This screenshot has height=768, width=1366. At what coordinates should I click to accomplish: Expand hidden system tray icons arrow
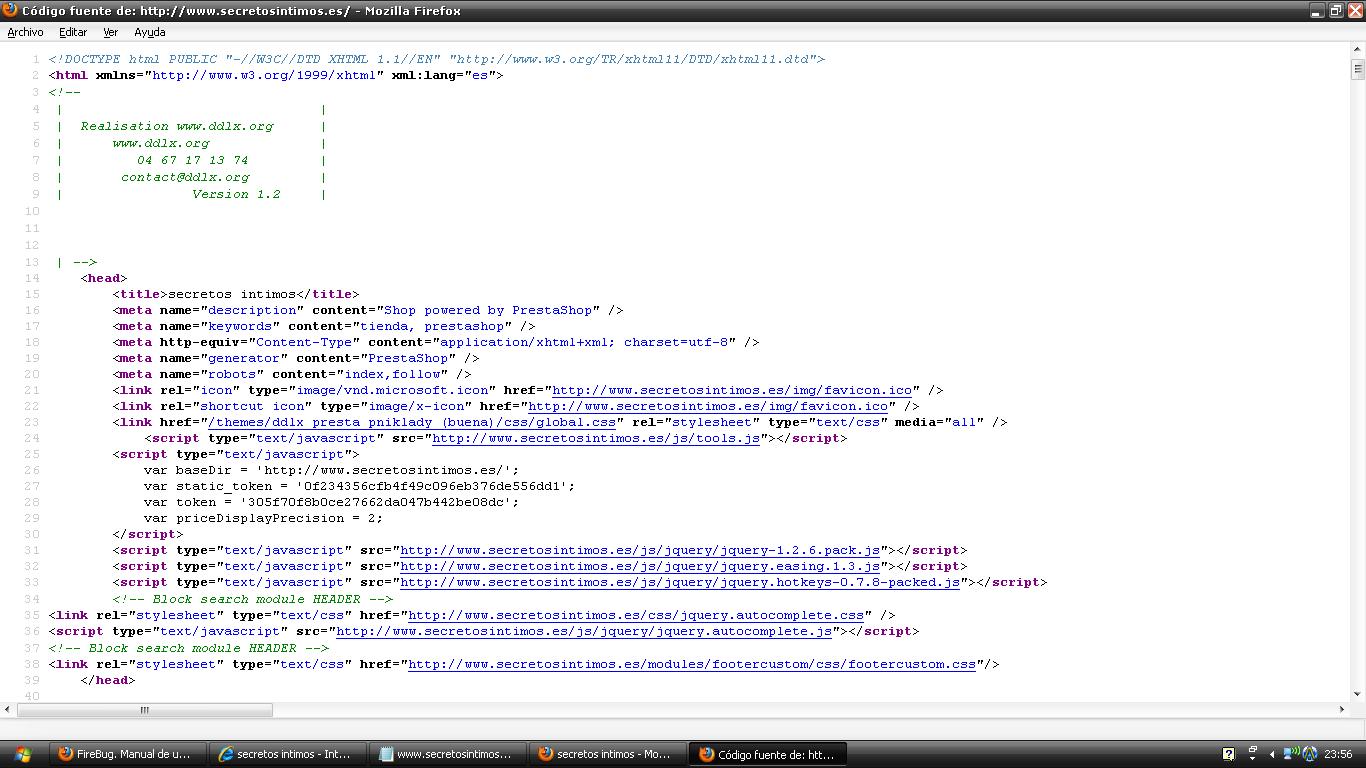point(1272,754)
